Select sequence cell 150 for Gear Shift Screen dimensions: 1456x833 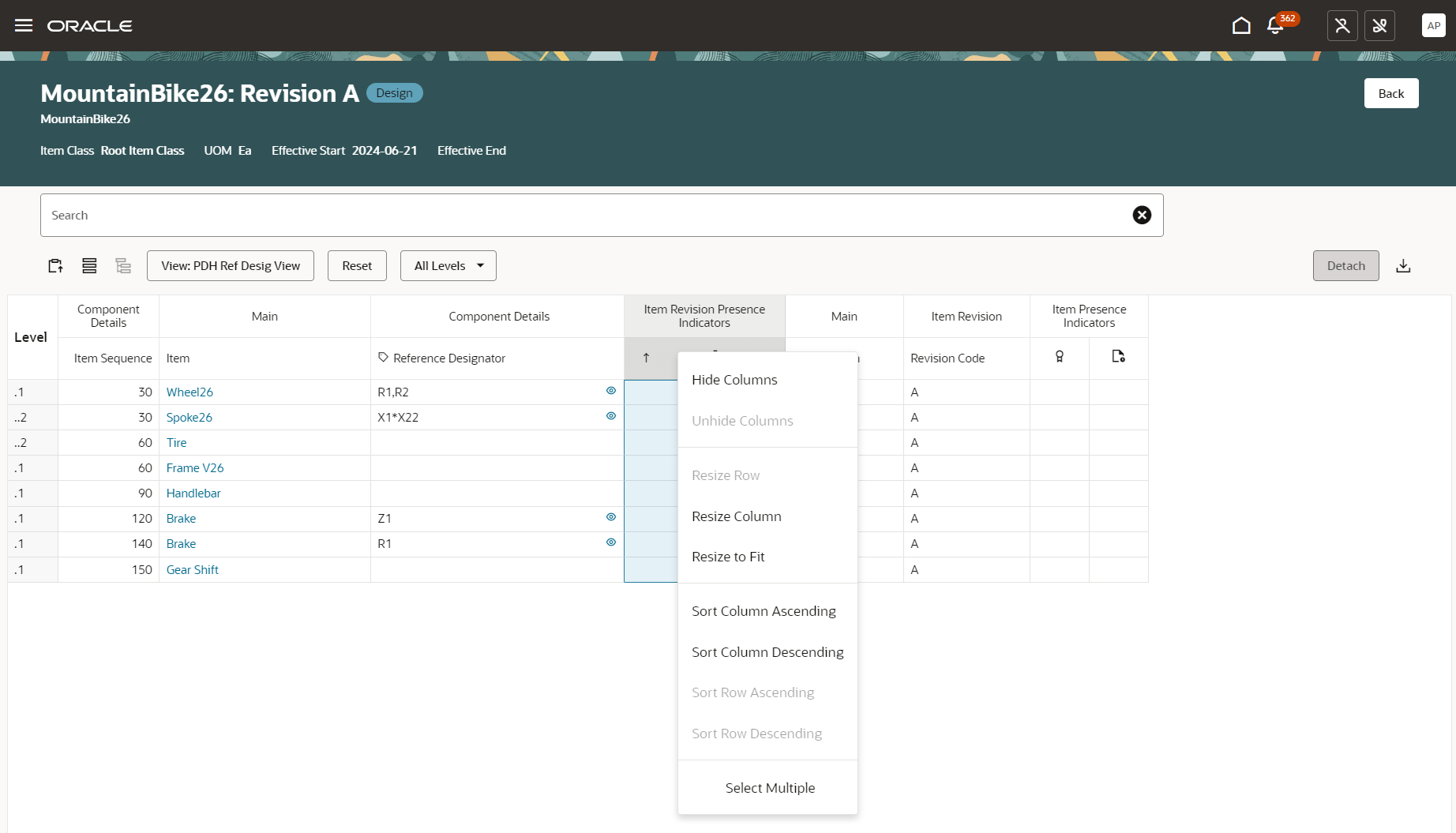[x=109, y=569]
